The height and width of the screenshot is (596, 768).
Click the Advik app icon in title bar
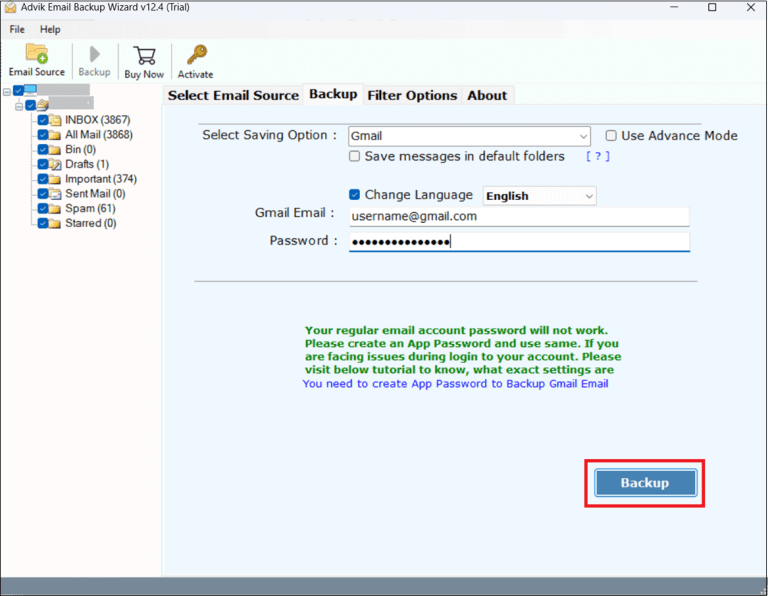point(10,7)
